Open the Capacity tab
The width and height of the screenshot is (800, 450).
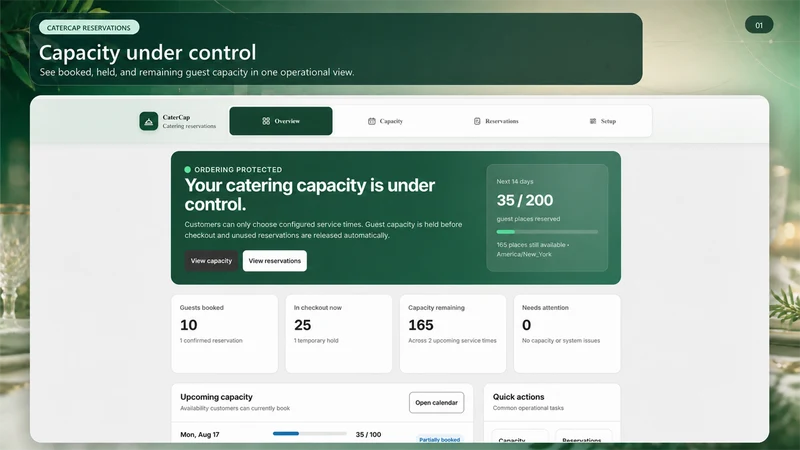click(385, 121)
